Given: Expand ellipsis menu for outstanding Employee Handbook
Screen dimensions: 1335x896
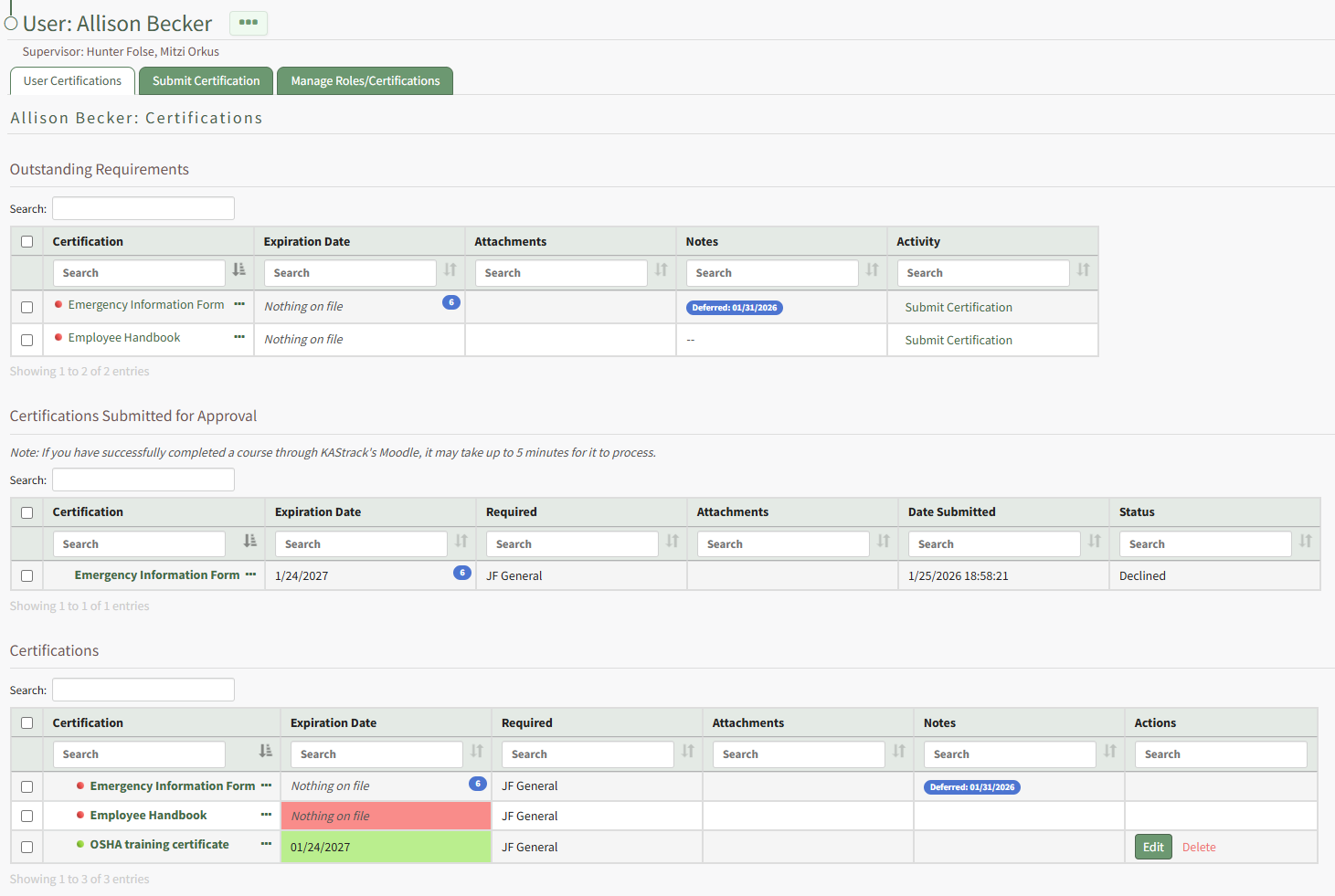Looking at the screenshot, I should 239,337.
